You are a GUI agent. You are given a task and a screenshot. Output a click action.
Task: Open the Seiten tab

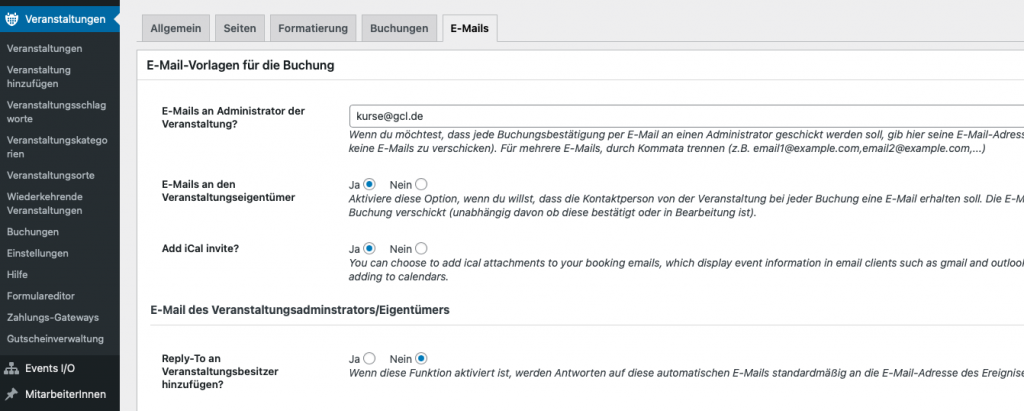pyautogui.click(x=239, y=28)
